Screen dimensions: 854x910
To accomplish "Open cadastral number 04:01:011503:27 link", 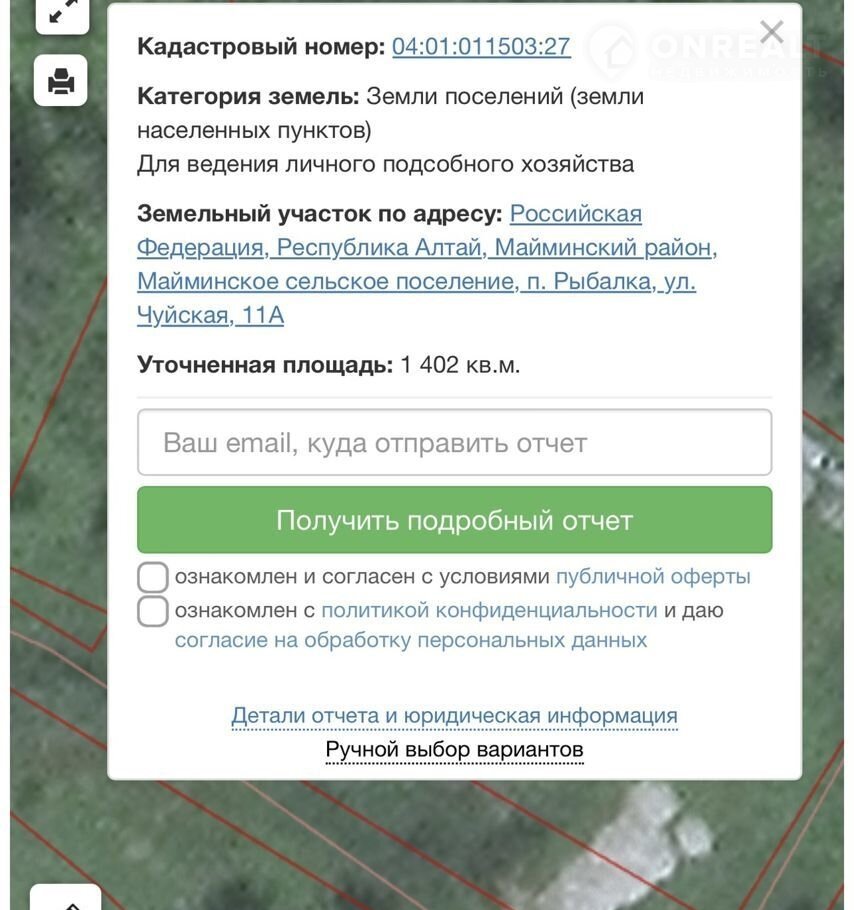I will [481, 47].
